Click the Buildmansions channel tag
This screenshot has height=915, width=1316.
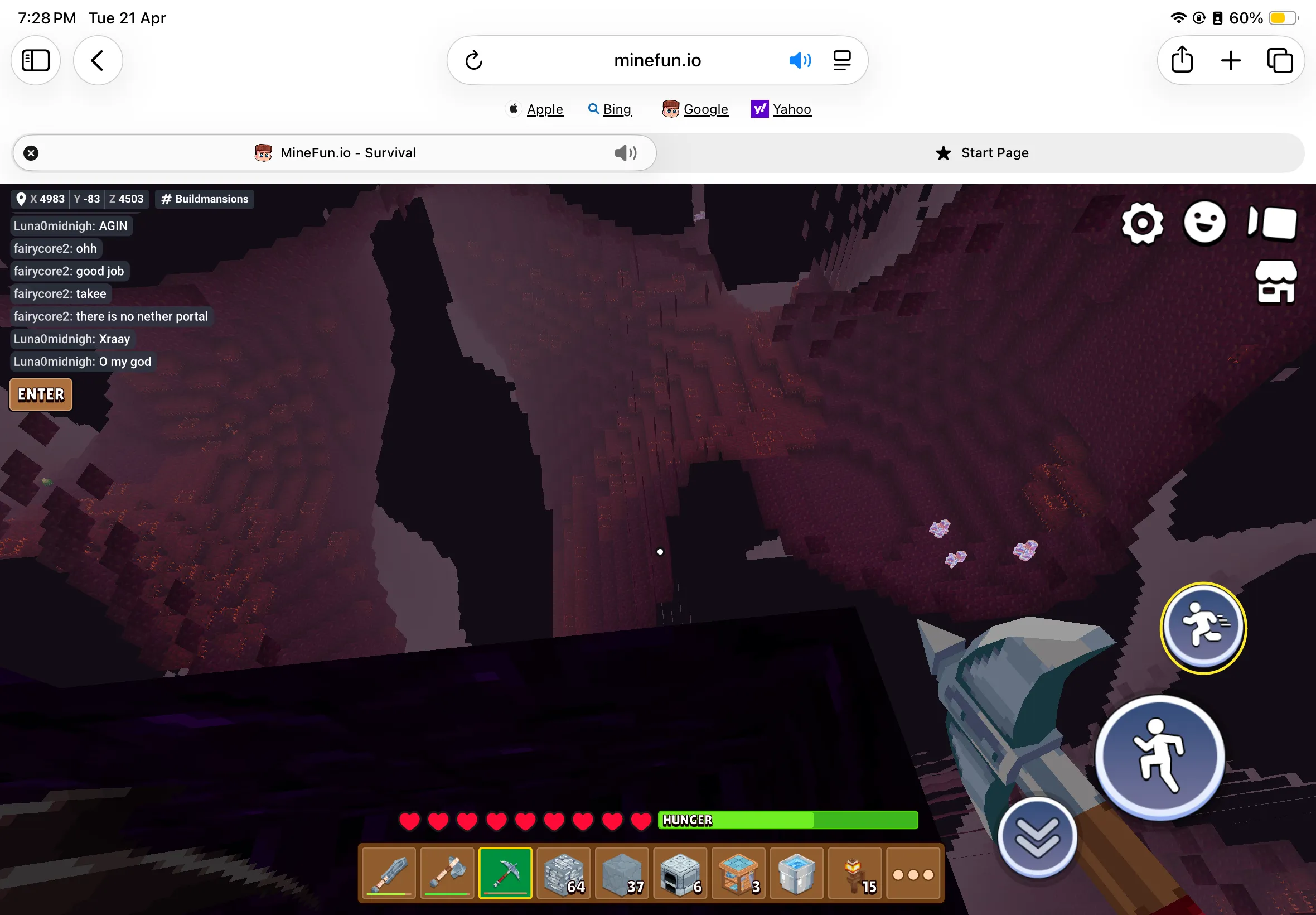point(205,199)
